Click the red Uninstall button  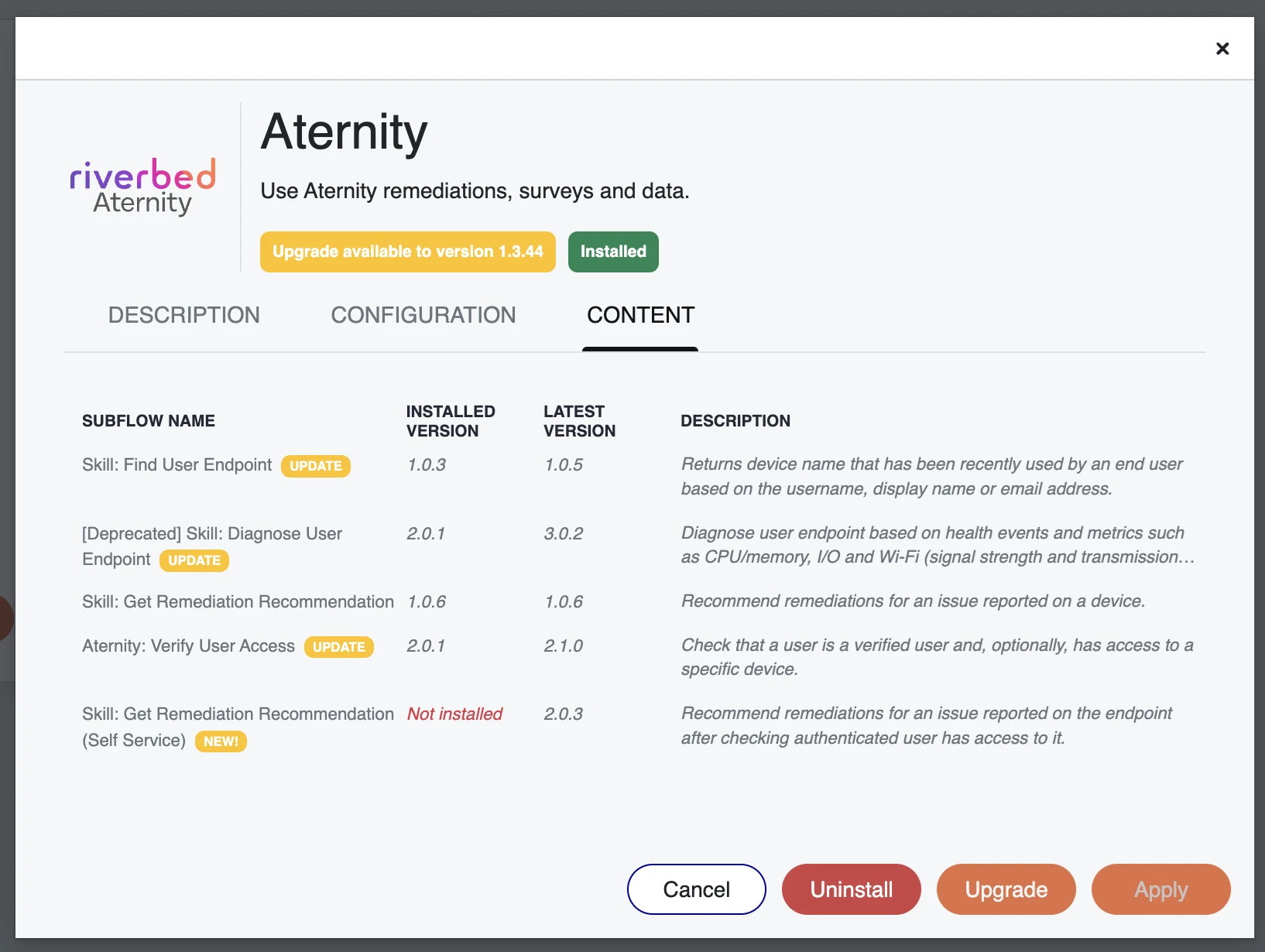pyautogui.click(x=852, y=889)
